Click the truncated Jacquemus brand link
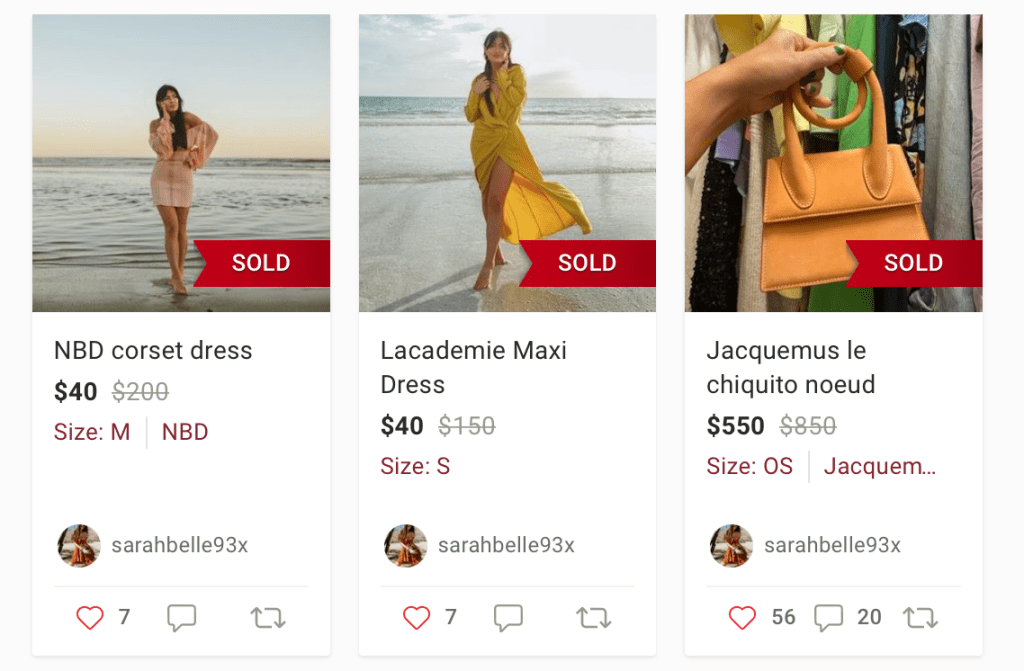 click(880, 467)
